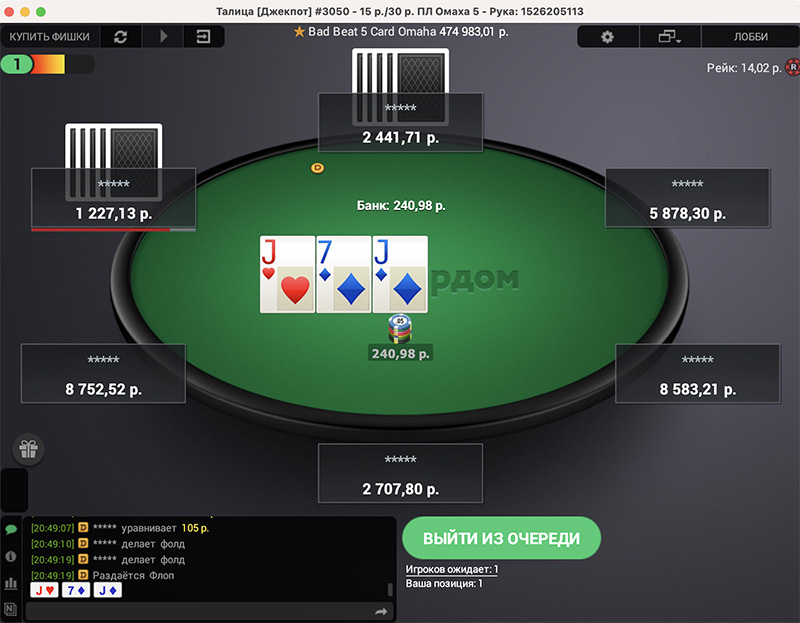
Task: Open the notes icon below statistics
Action: (x=11, y=609)
